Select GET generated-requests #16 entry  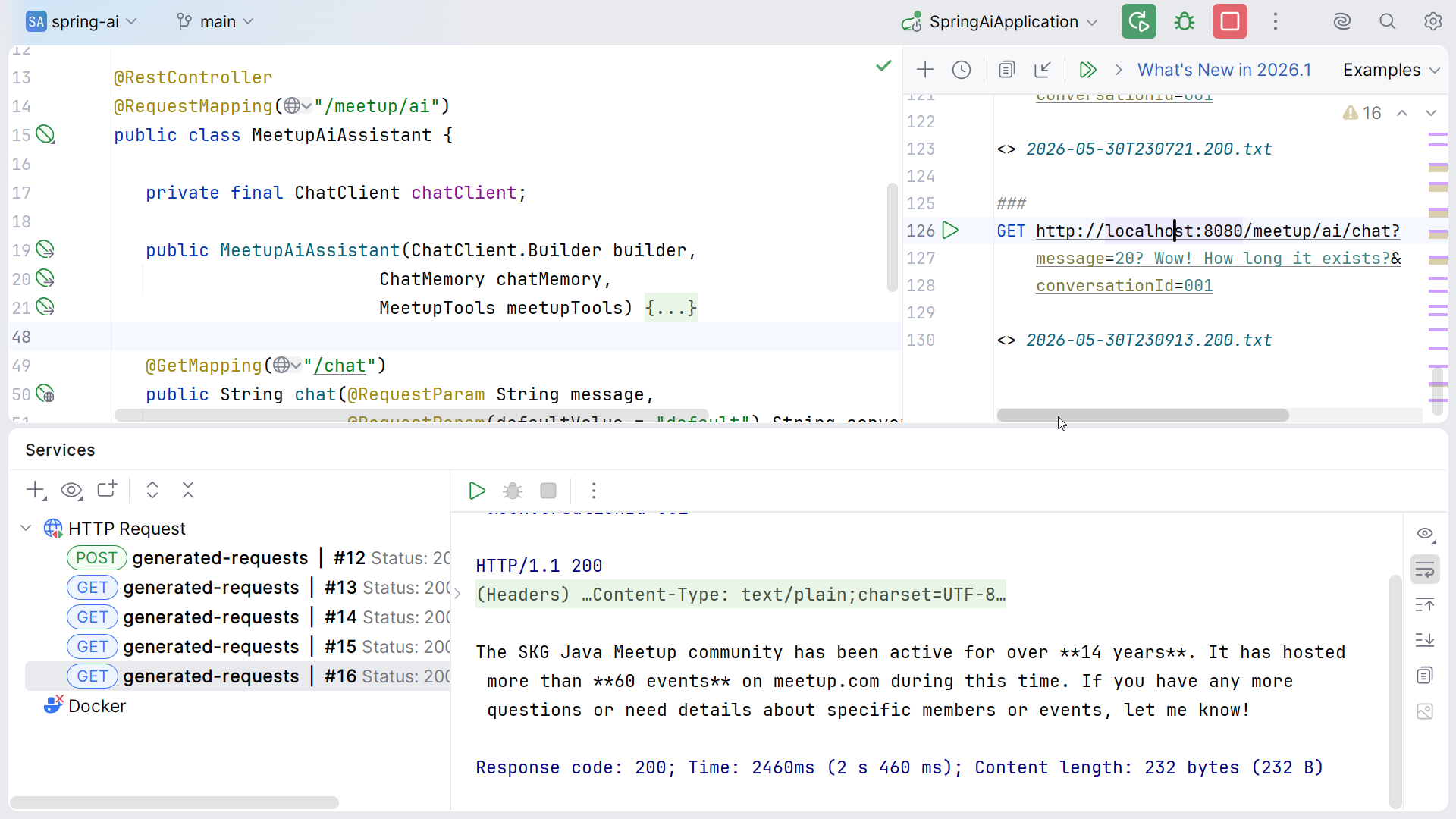[x=238, y=676]
